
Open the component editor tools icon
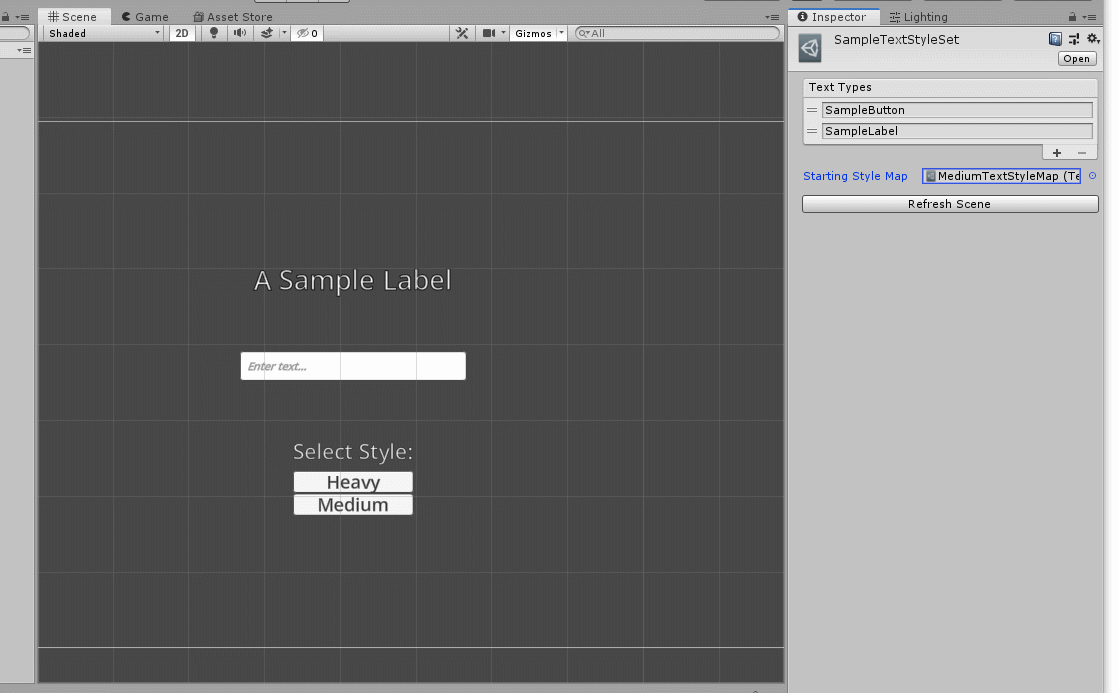462,34
